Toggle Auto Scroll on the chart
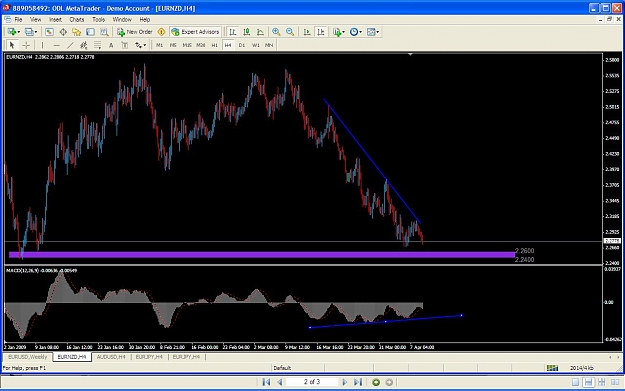Image resolution: width=625 pixels, height=391 pixels. tap(307, 32)
